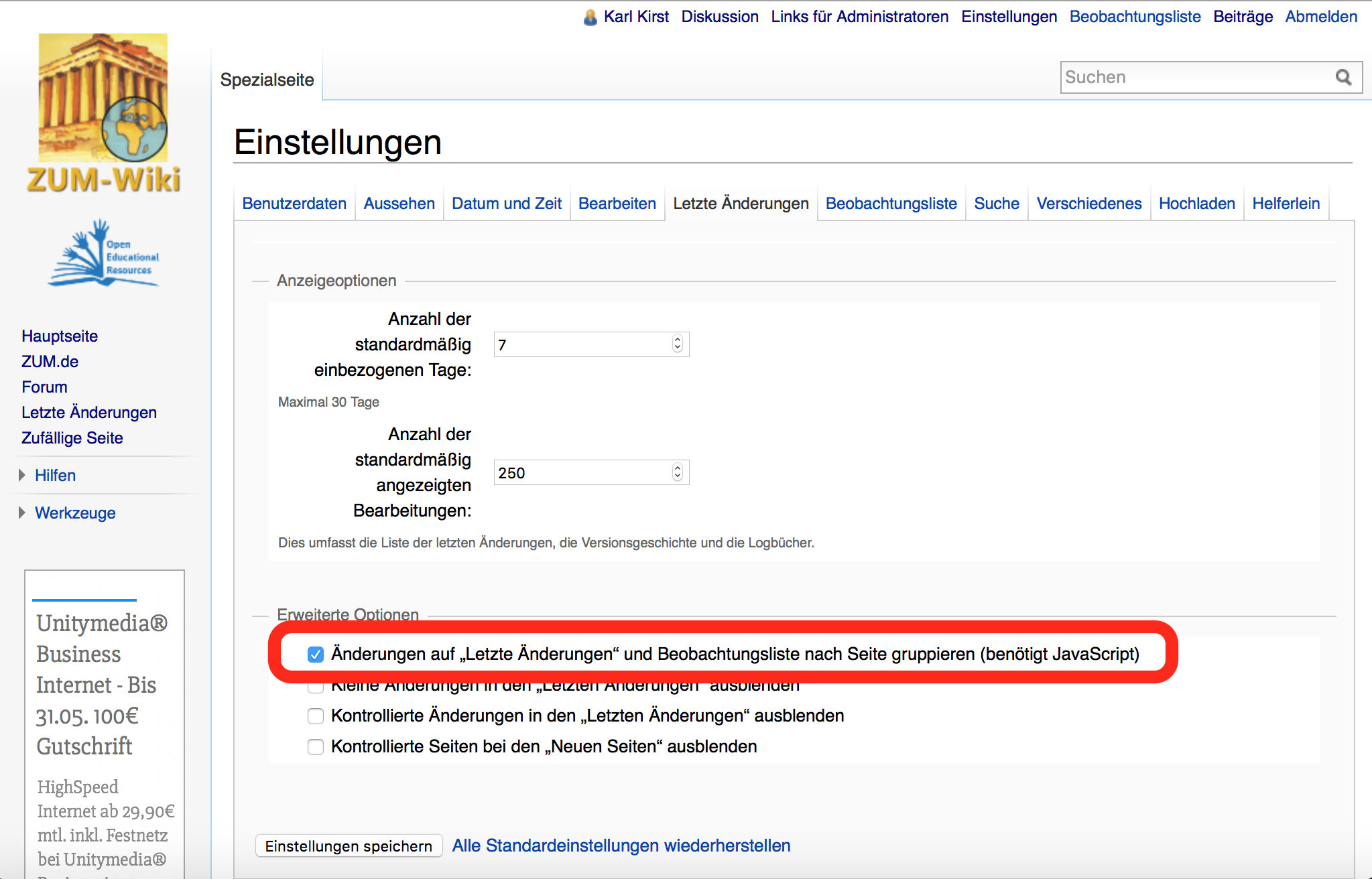Open the Helferlein tab
1372x879 pixels.
(1286, 204)
